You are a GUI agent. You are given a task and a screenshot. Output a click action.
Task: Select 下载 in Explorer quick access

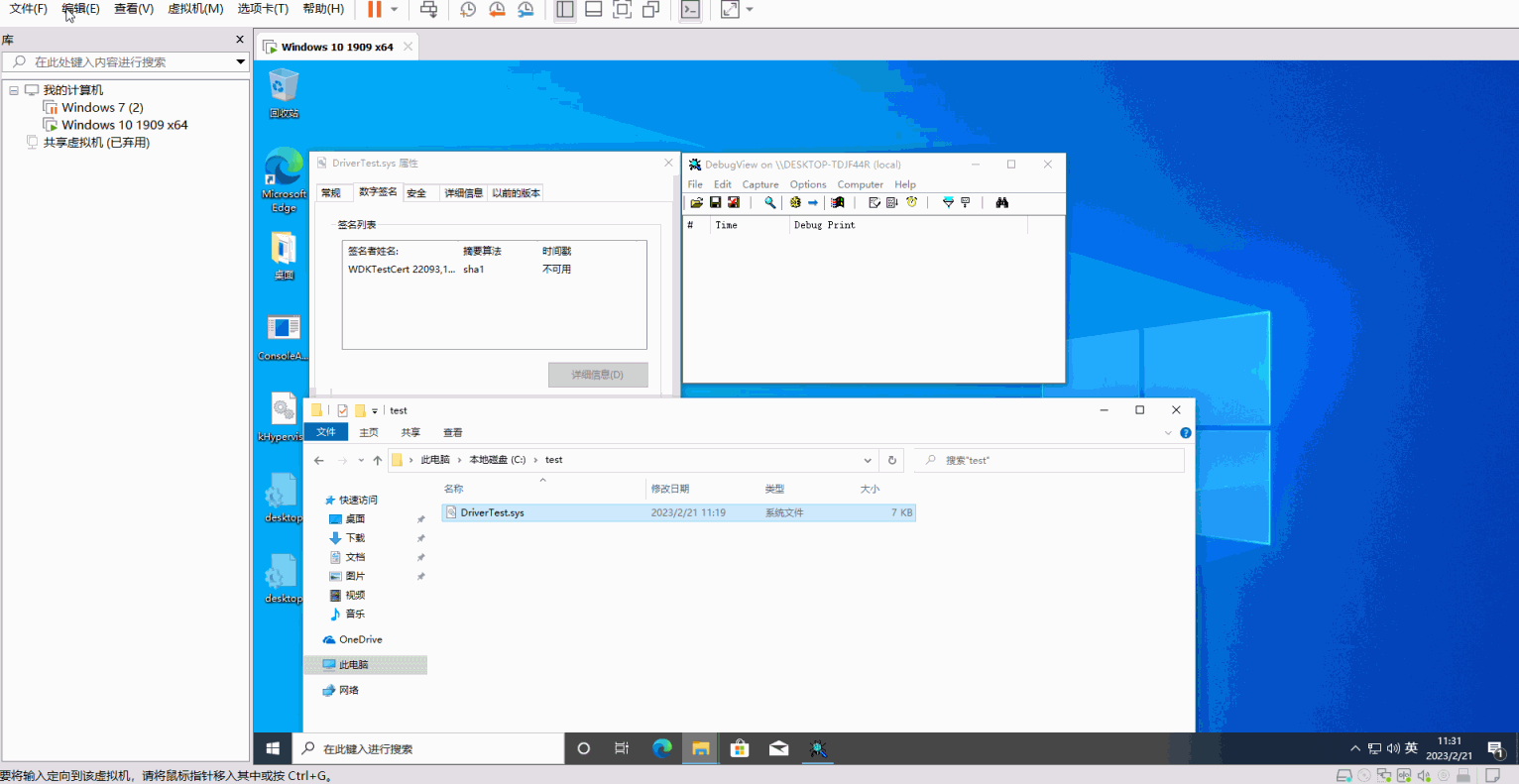(355, 538)
